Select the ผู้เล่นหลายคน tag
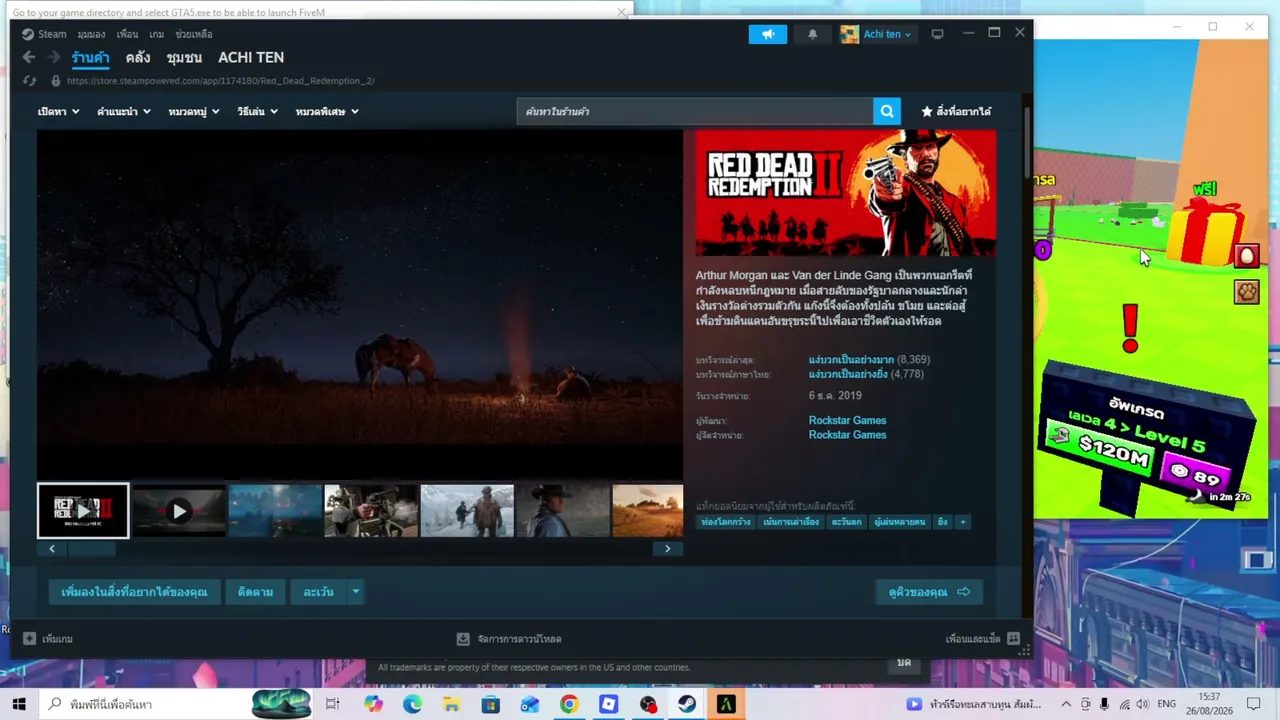1280x720 pixels. point(900,522)
